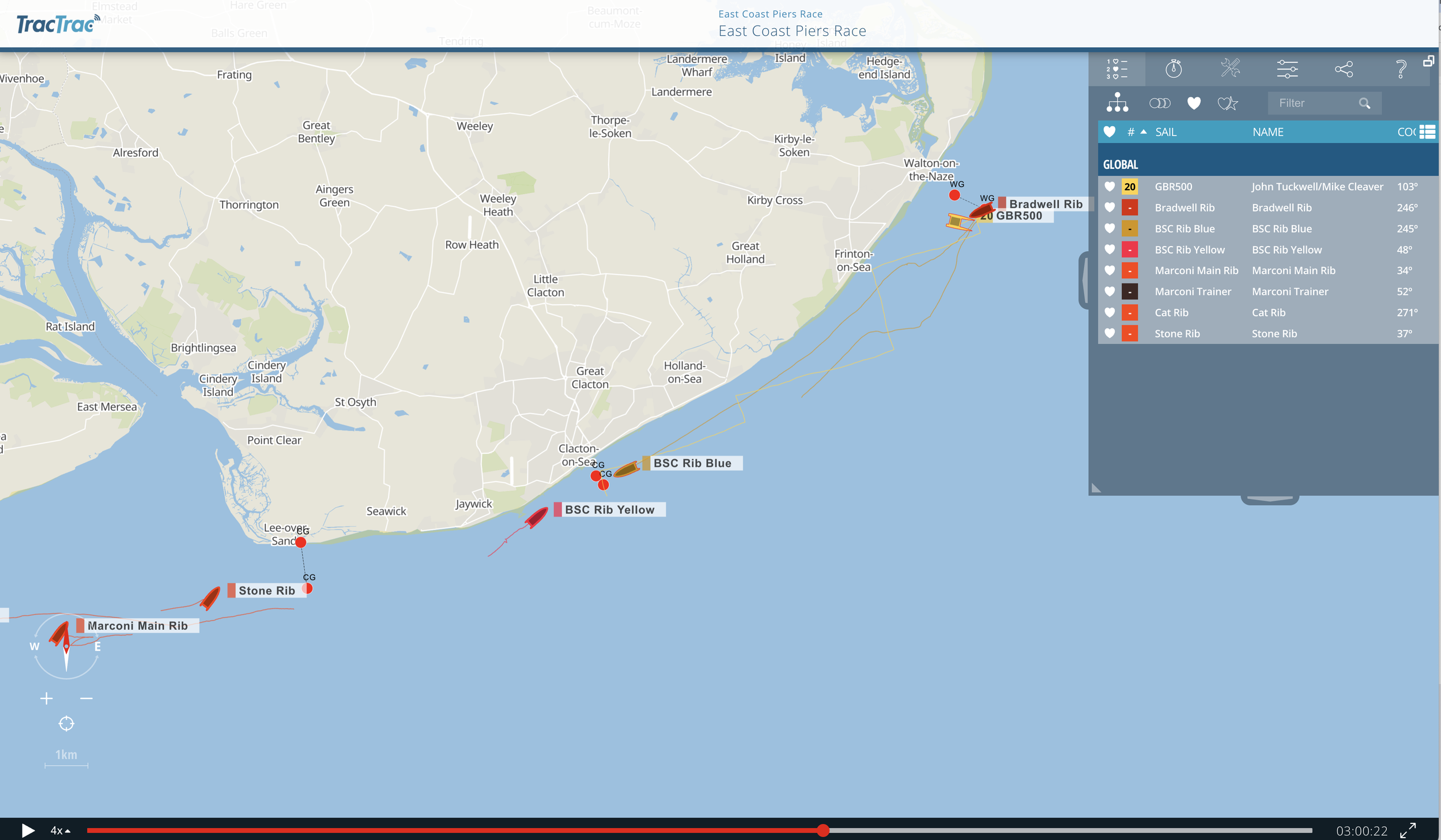
Task: Click the share icon
Action: click(x=1345, y=69)
